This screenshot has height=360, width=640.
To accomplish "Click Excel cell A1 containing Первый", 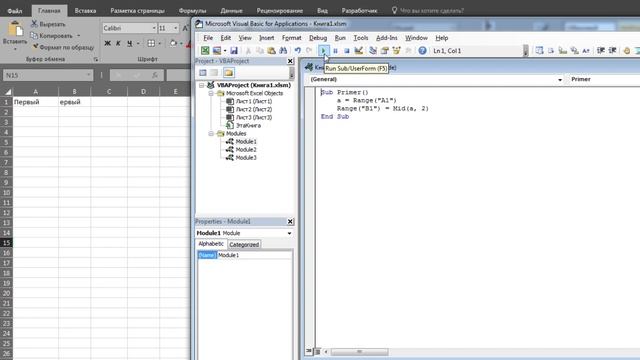I will (36, 102).
